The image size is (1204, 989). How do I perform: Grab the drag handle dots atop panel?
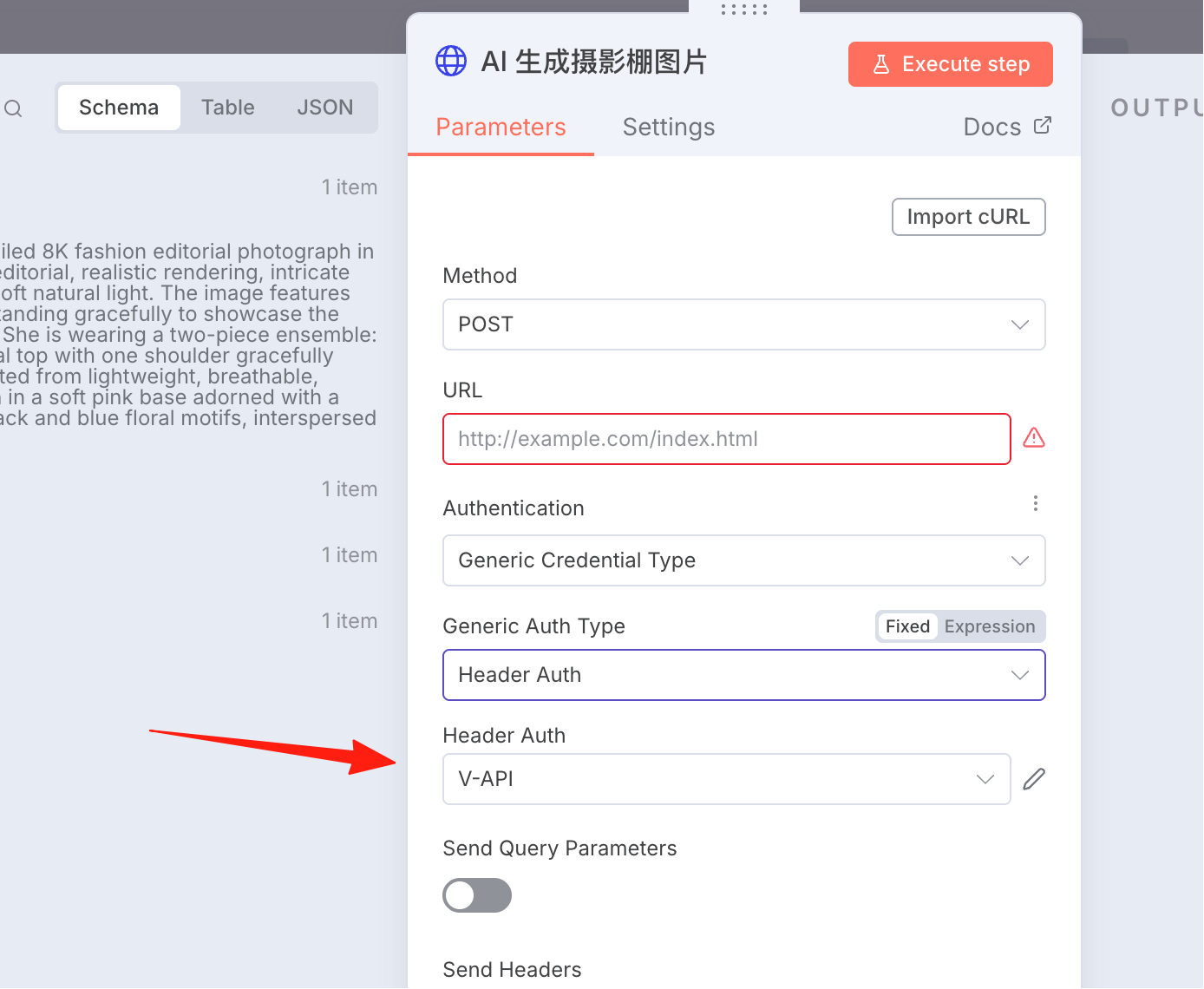point(744,9)
